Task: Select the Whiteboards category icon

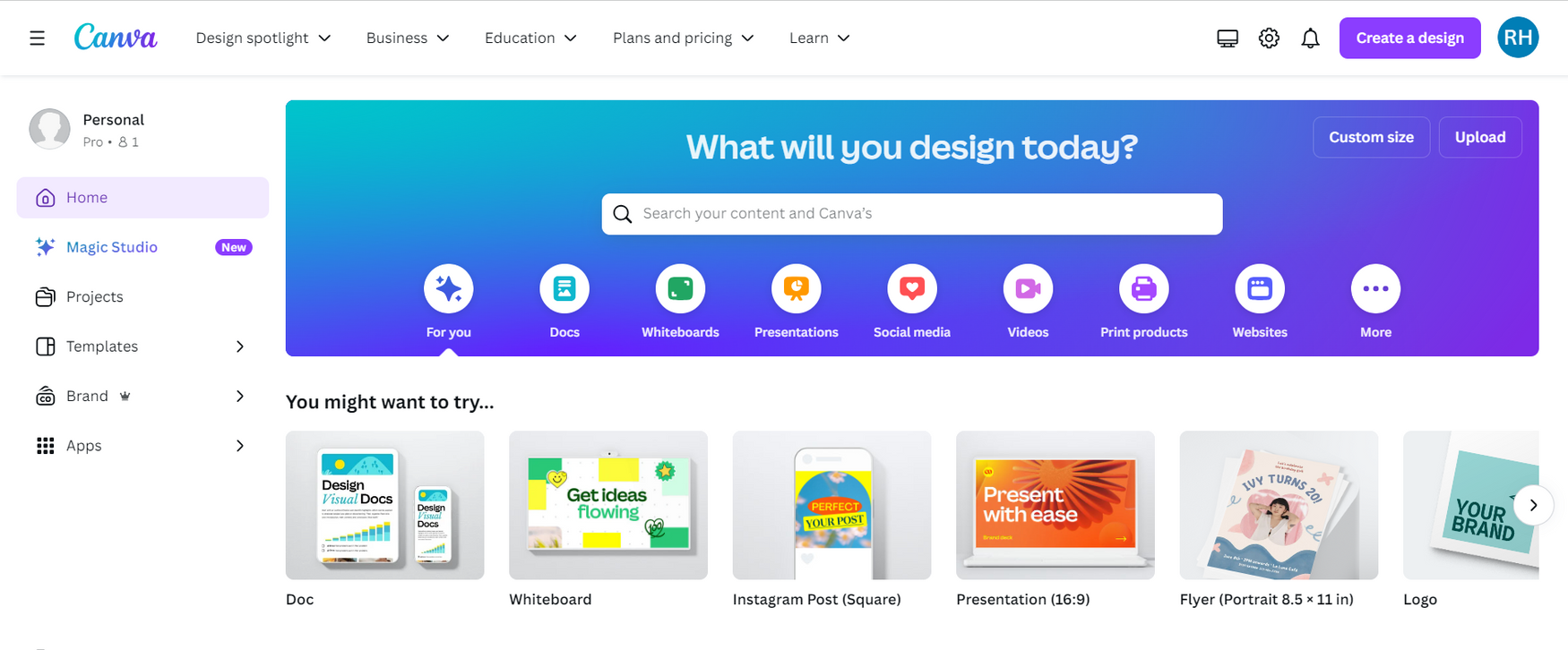Action: pos(680,288)
